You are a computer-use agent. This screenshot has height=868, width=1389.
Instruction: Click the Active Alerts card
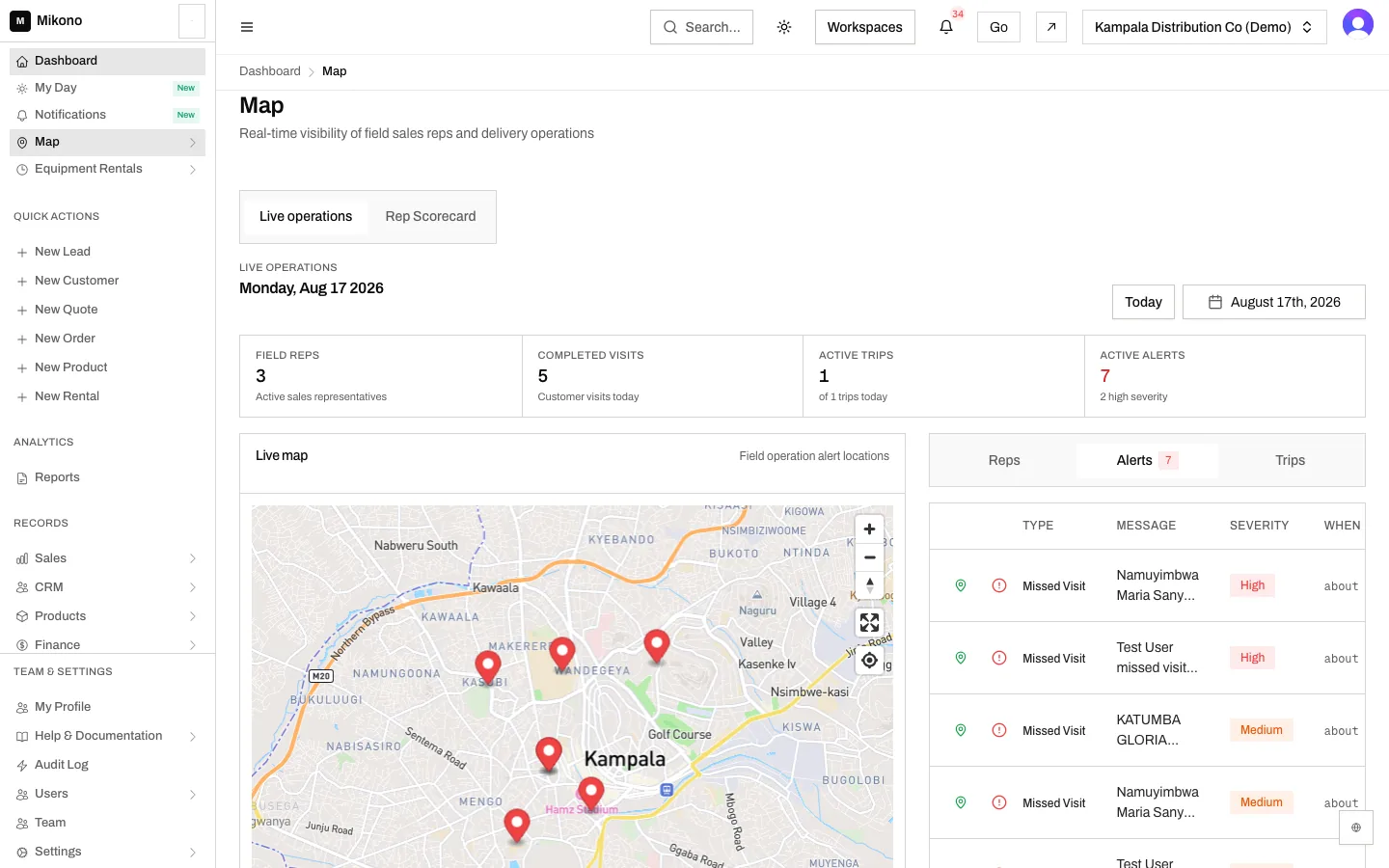(x=1225, y=376)
